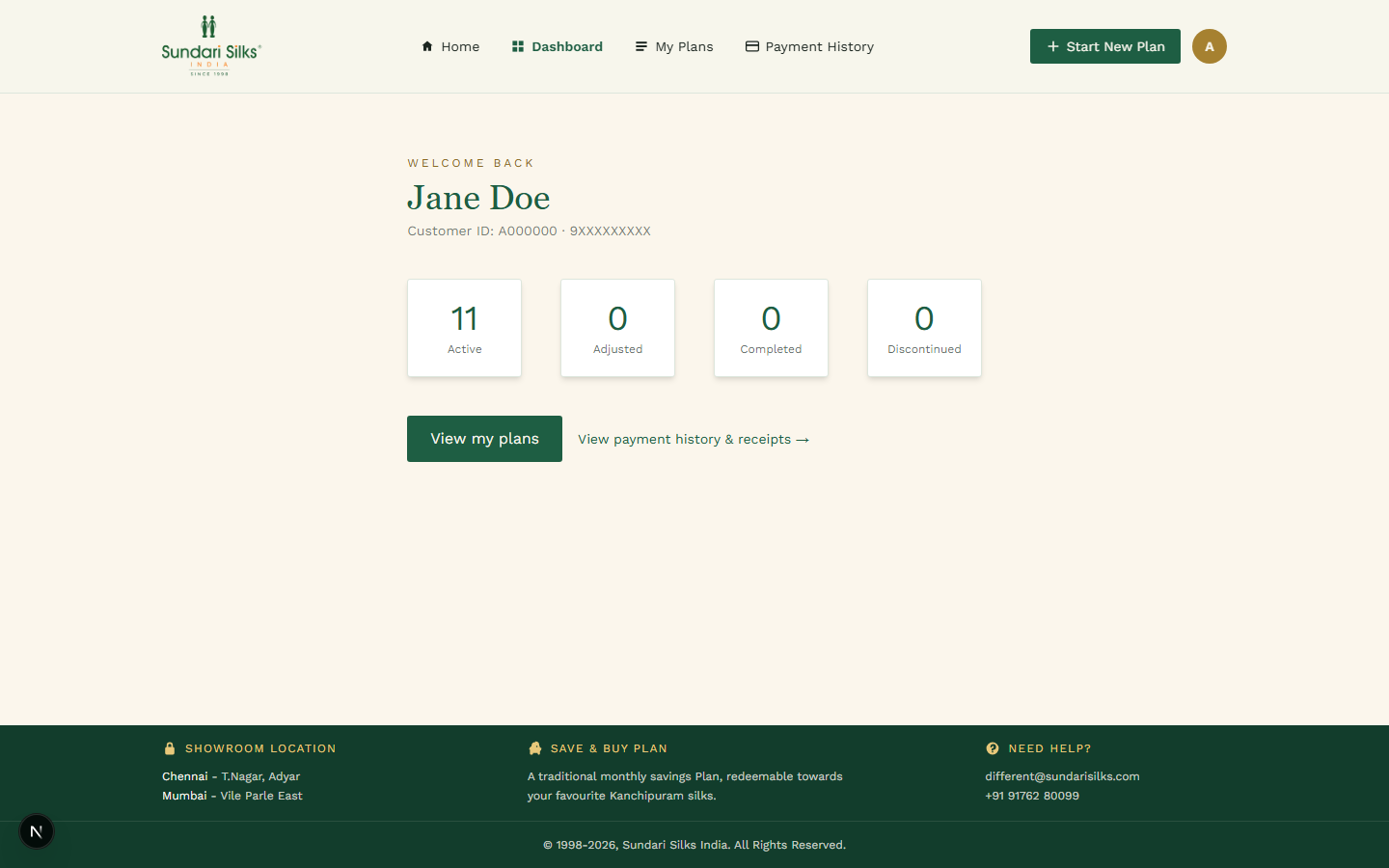Click the Sundari Silks logo
Screen dimensions: 1389x868
click(x=211, y=45)
